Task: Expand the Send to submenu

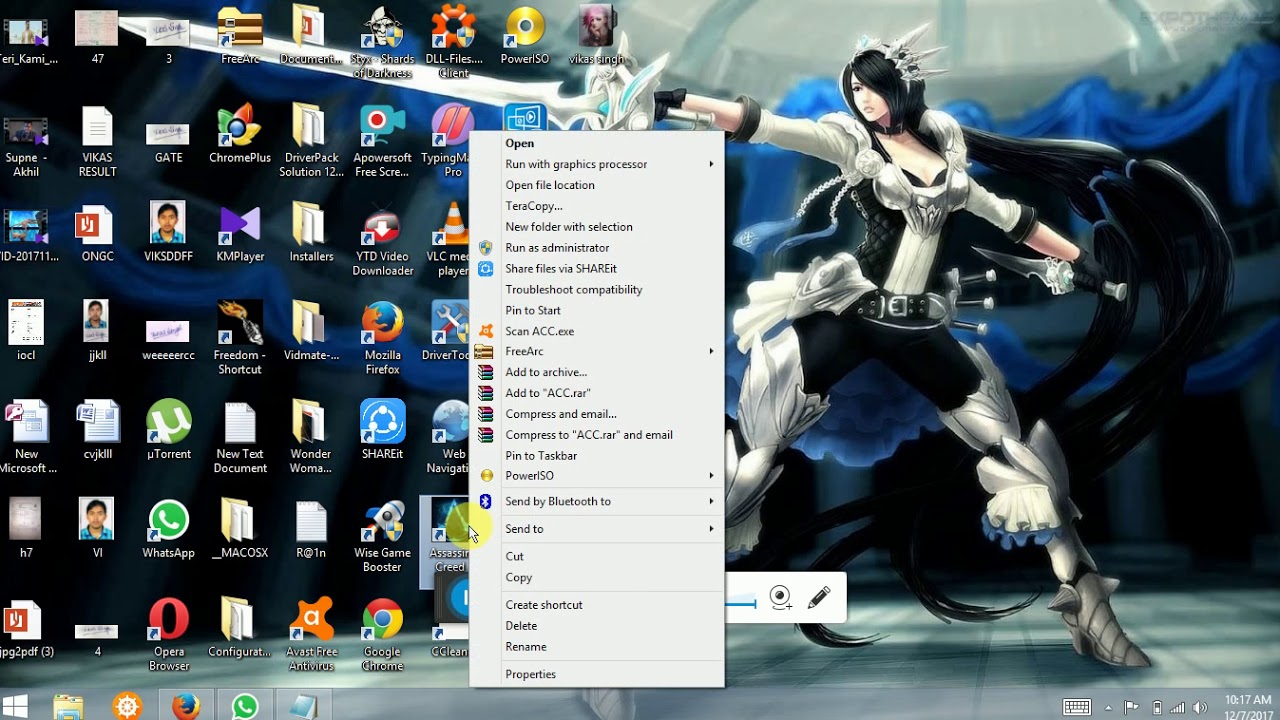Action: [597, 529]
